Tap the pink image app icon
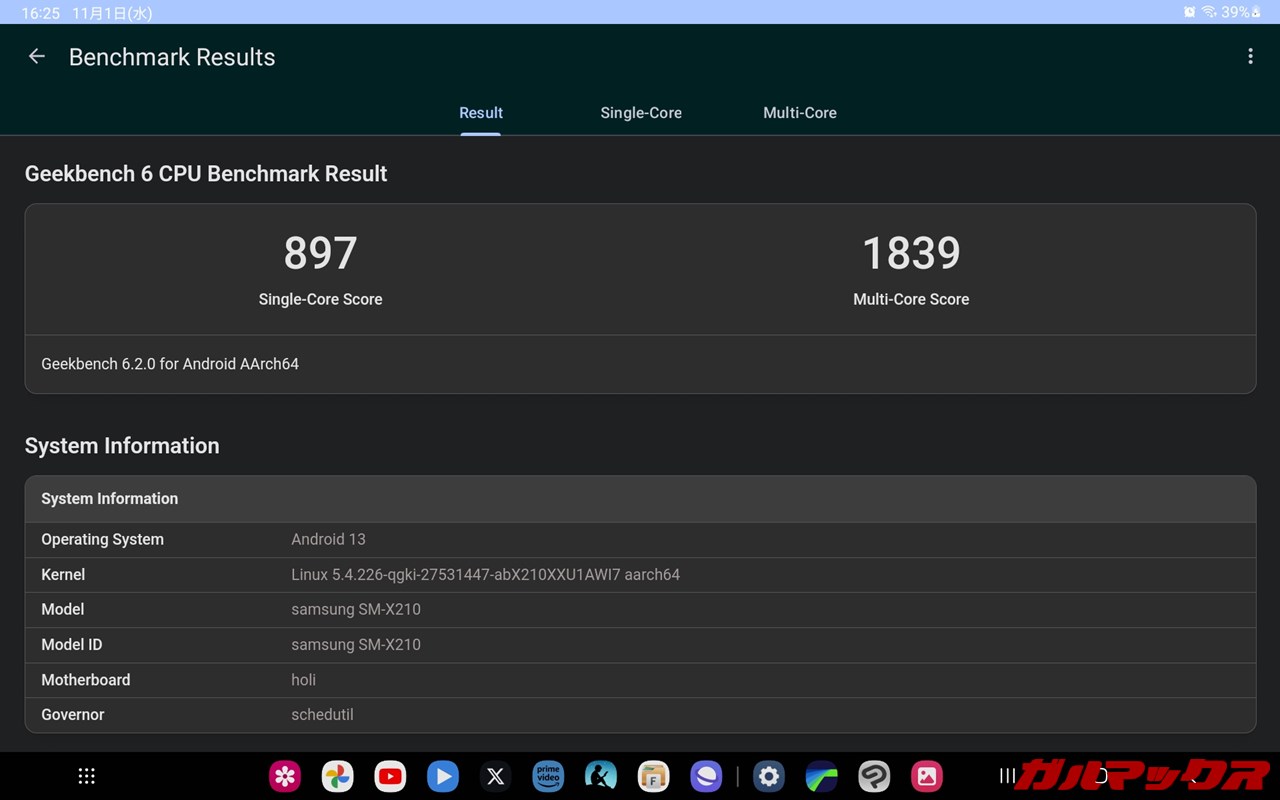The height and width of the screenshot is (800, 1280). point(927,776)
